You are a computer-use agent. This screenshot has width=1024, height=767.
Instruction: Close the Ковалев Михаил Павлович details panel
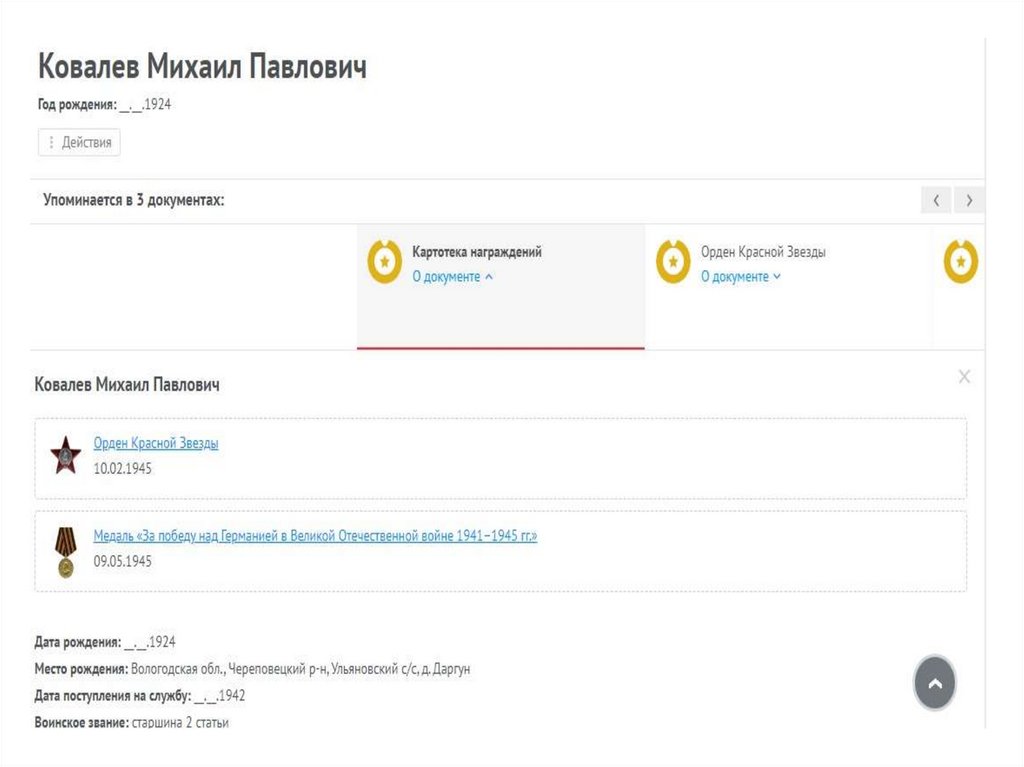pos(964,377)
